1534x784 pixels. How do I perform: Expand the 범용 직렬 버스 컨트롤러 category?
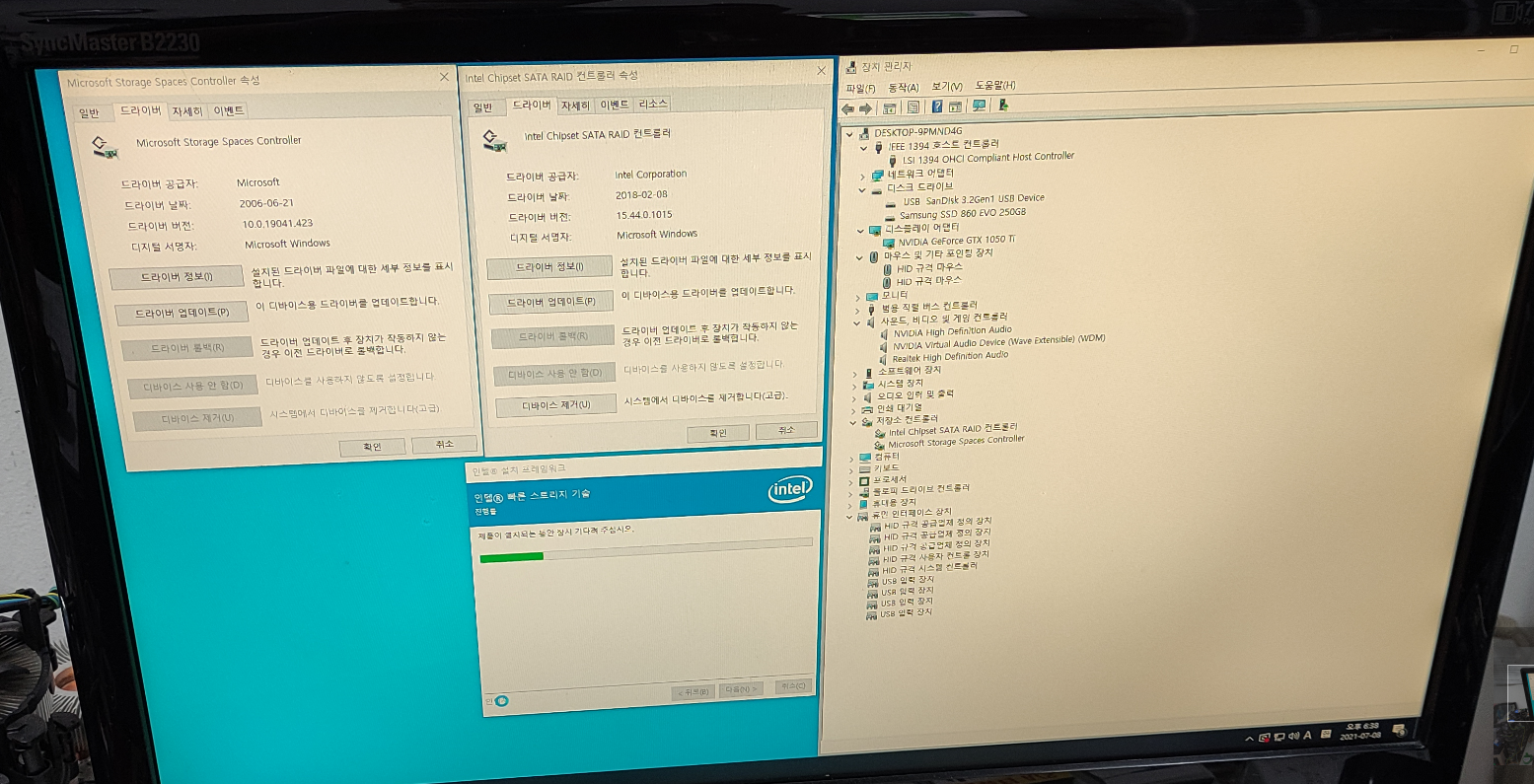pyautogui.click(x=857, y=310)
